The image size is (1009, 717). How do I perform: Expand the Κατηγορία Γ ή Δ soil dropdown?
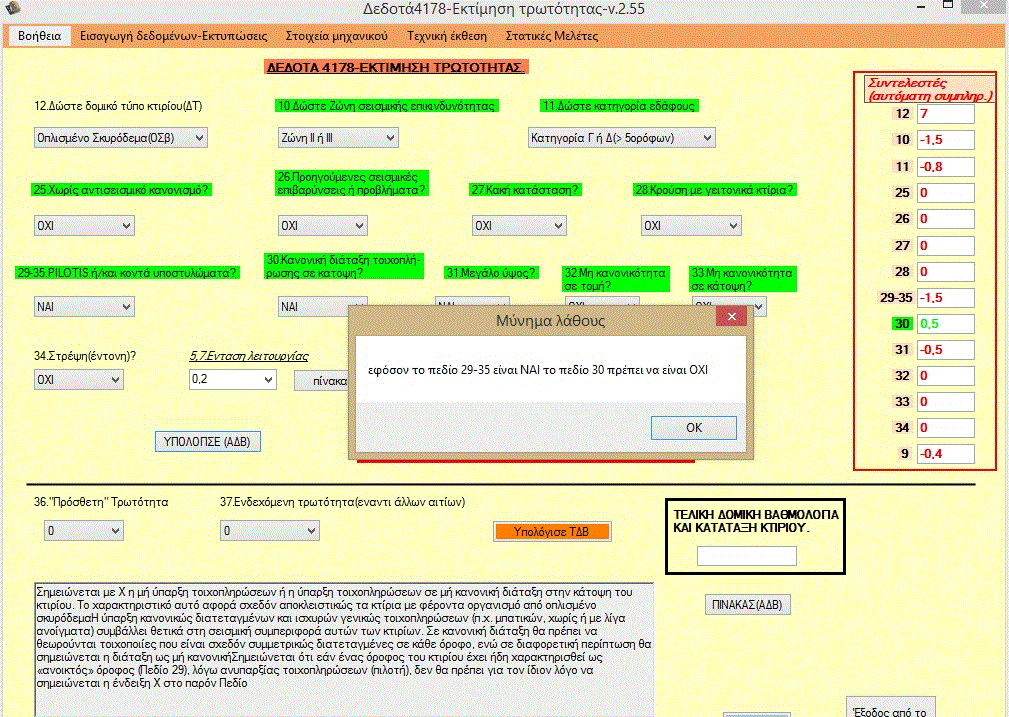click(706, 137)
